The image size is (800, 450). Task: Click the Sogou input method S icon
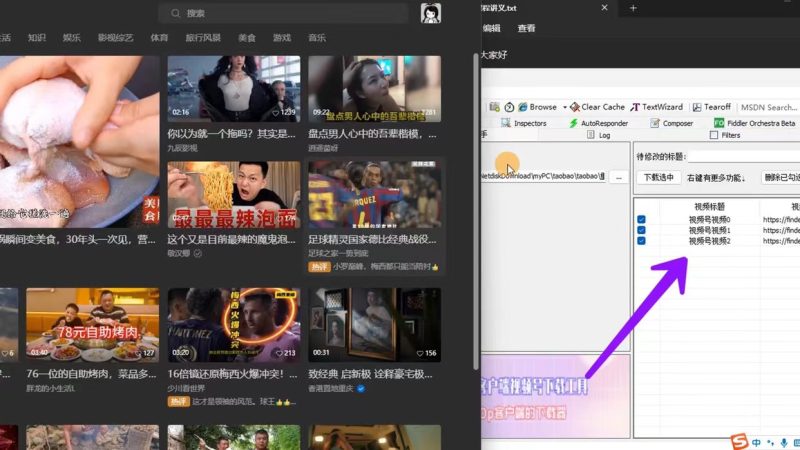tap(739, 441)
